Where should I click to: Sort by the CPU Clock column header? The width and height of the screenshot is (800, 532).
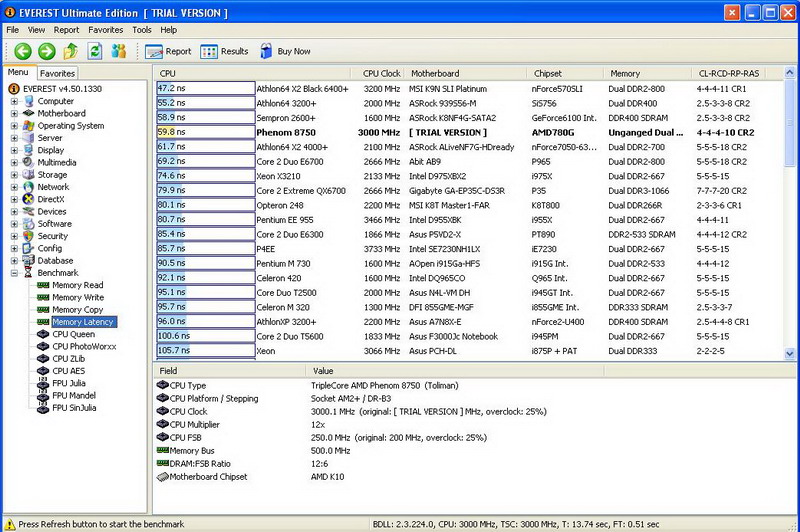pos(379,73)
